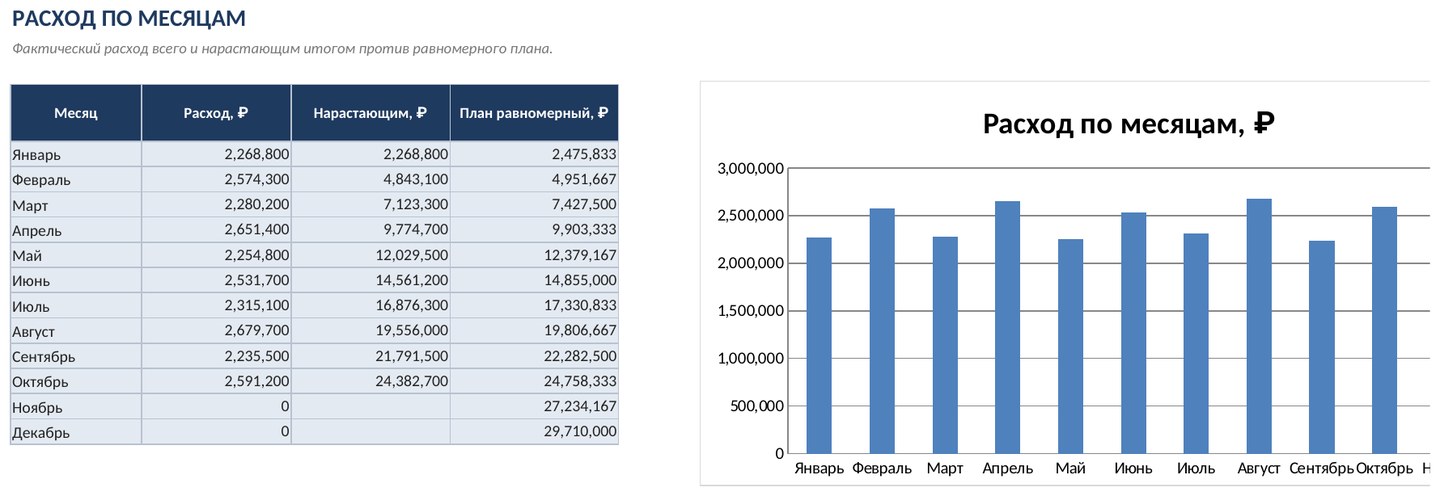Screen dimensions: 1440x496
Task: Click the Август bar in the chart
Action: point(1259,326)
